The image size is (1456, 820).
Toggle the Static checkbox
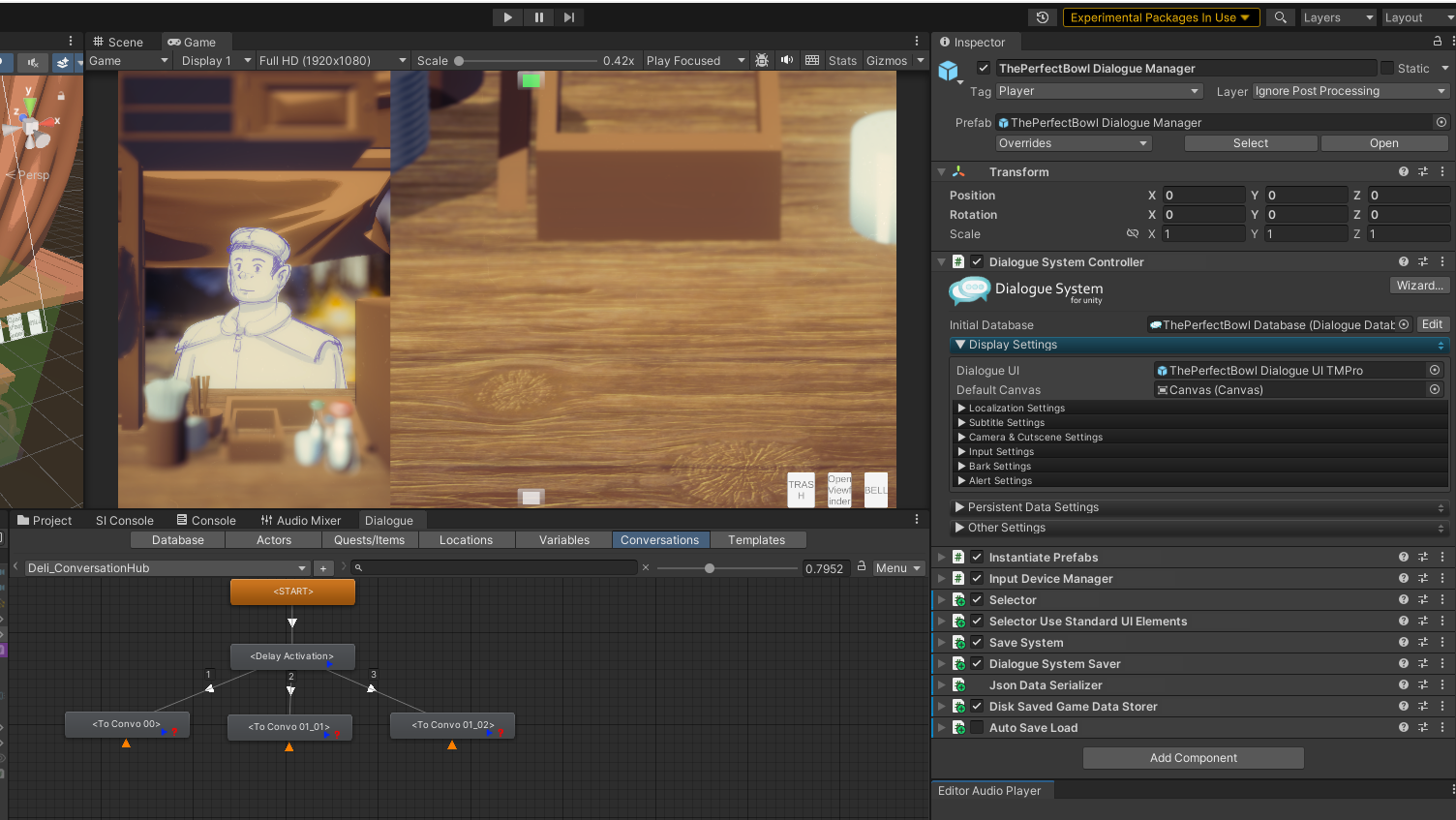[x=1387, y=68]
